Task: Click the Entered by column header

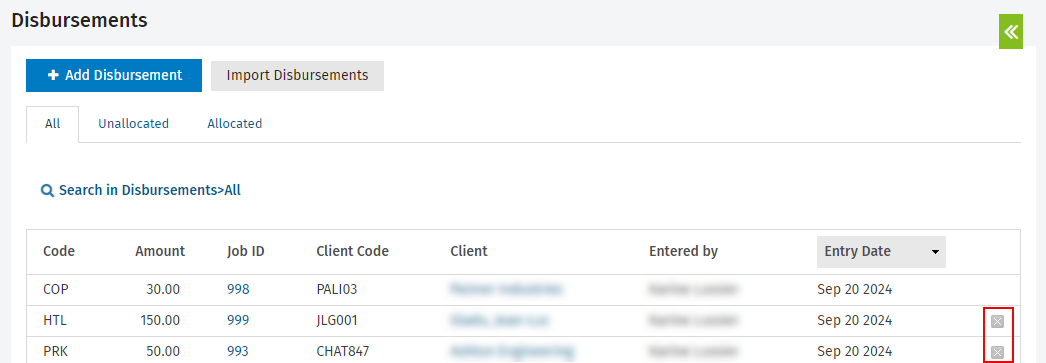Action: 683,252
